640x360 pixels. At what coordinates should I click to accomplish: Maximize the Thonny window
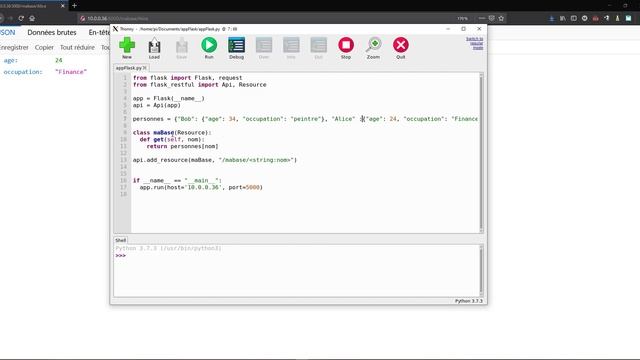pyautogui.click(x=463, y=29)
